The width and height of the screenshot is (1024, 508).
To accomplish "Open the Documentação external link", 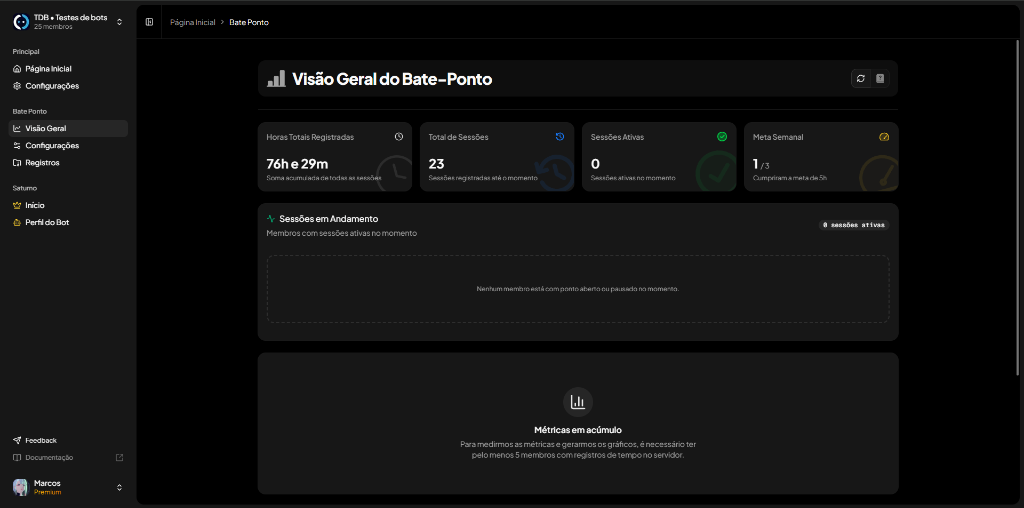I will tap(68, 457).
